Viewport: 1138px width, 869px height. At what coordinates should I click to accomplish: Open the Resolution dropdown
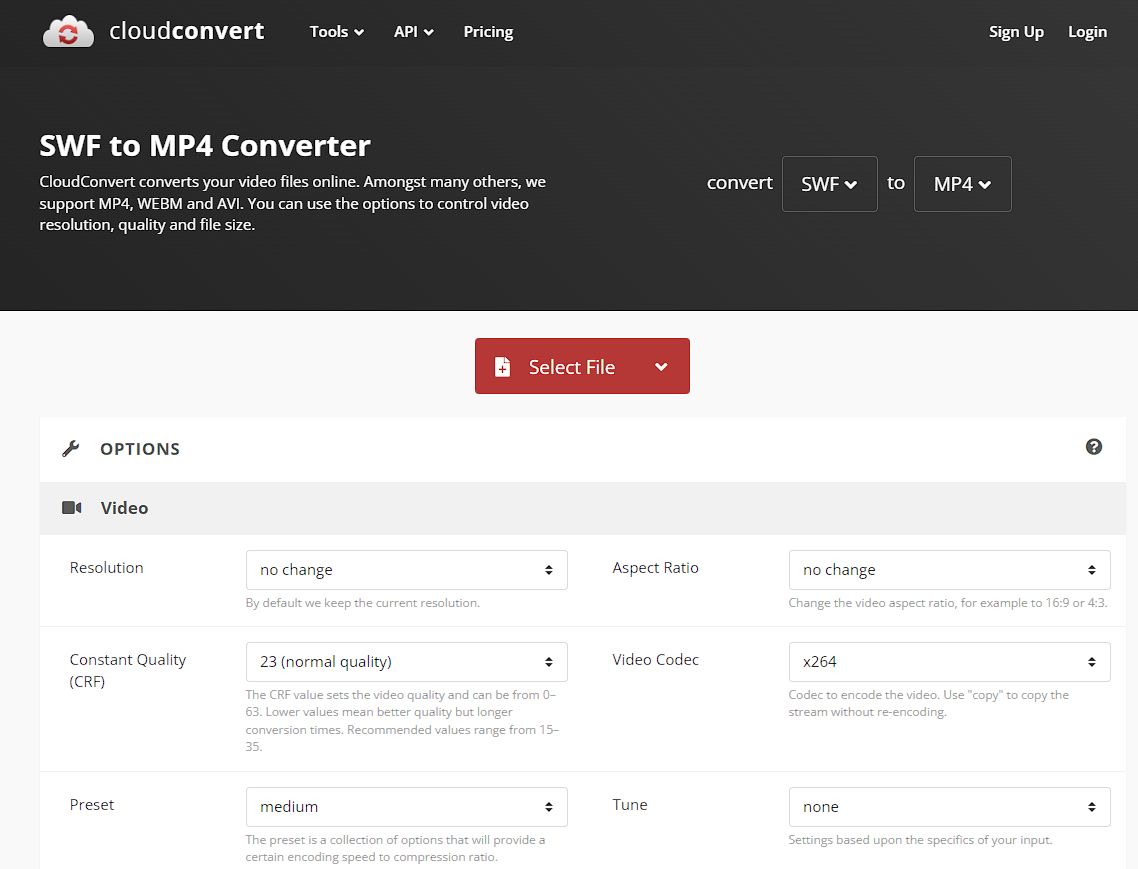[x=406, y=570]
